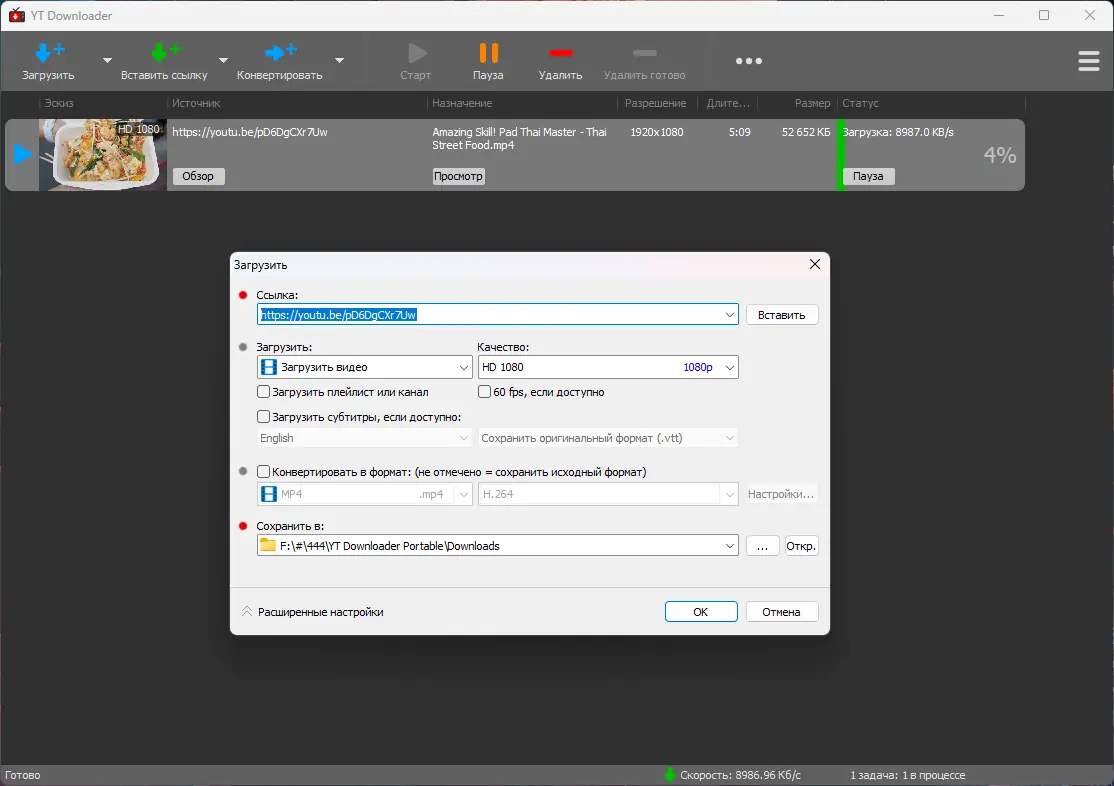
Task: Click the Удалить red minus icon
Action: coord(561,53)
